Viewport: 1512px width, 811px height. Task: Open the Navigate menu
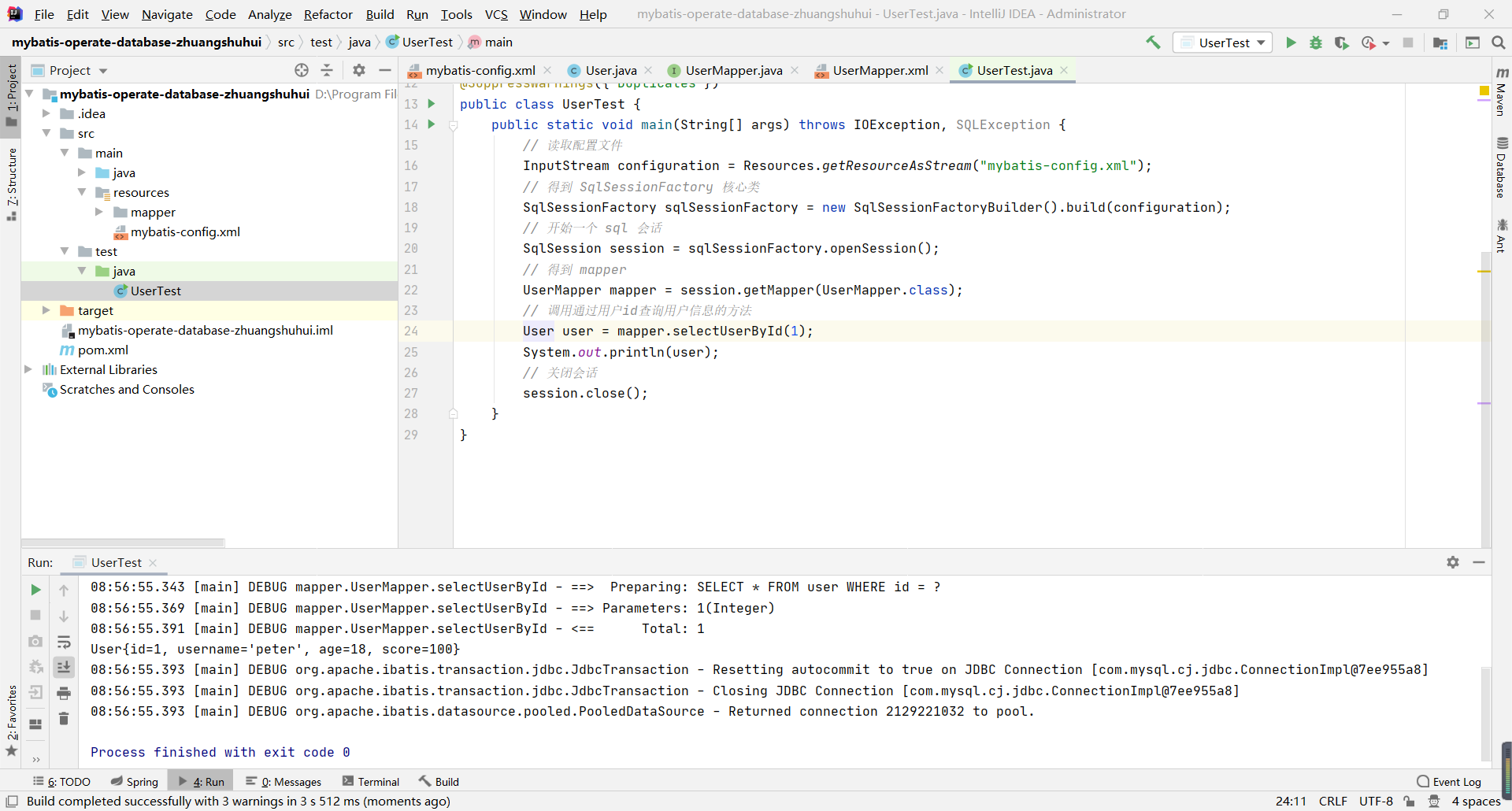point(167,14)
